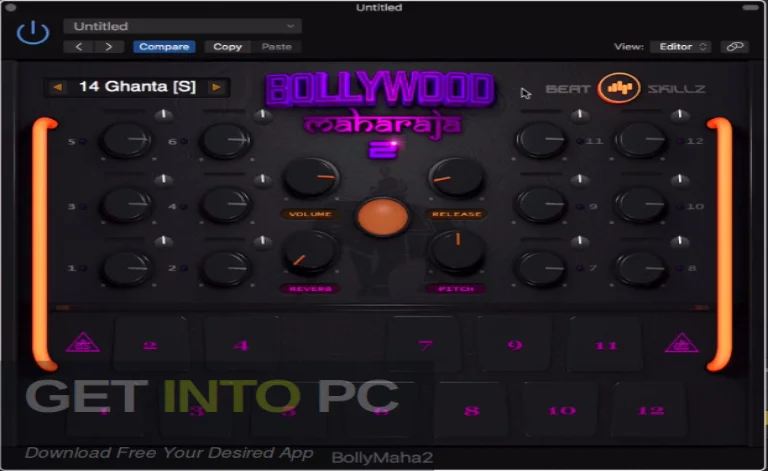768x471 pixels.
Task: Click the Paste button
Action: 276,47
